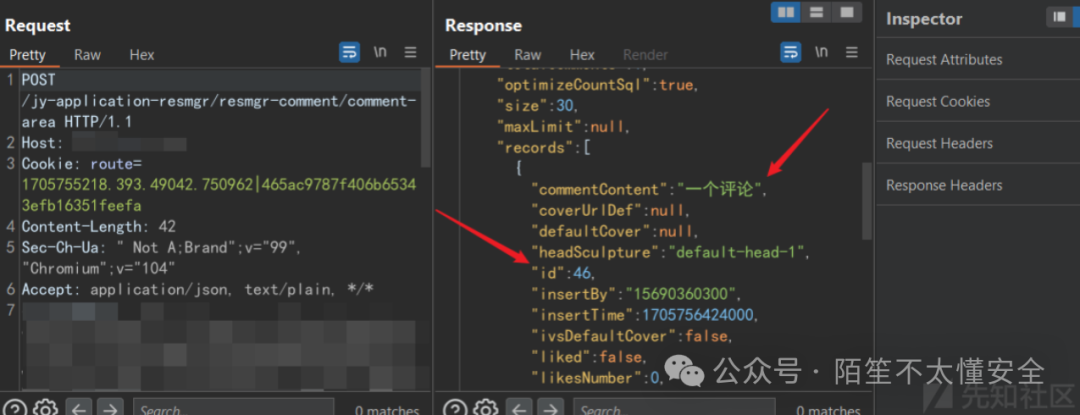Go to previous match in Request search
This screenshot has height=415, width=1080.
pyautogui.click(x=79, y=408)
